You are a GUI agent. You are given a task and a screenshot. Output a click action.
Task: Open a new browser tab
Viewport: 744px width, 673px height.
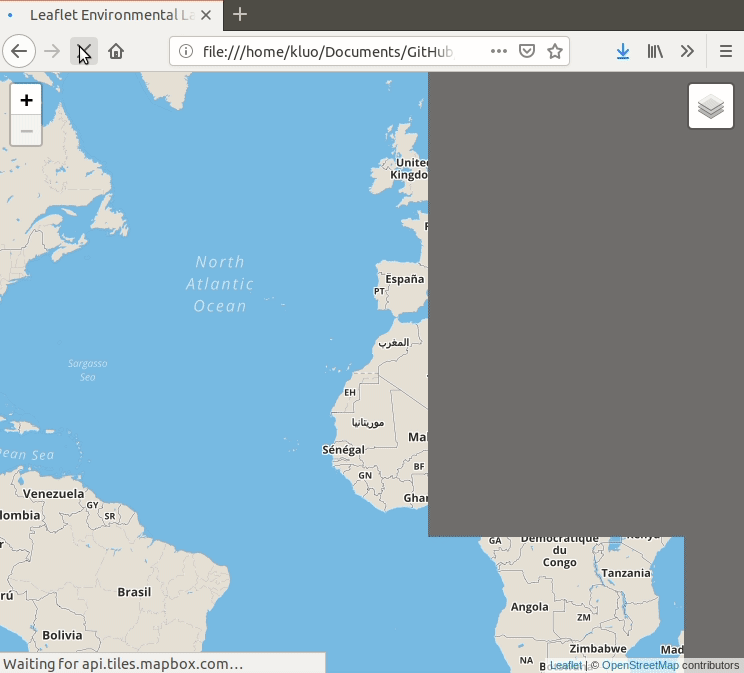pyautogui.click(x=240, y=14)
